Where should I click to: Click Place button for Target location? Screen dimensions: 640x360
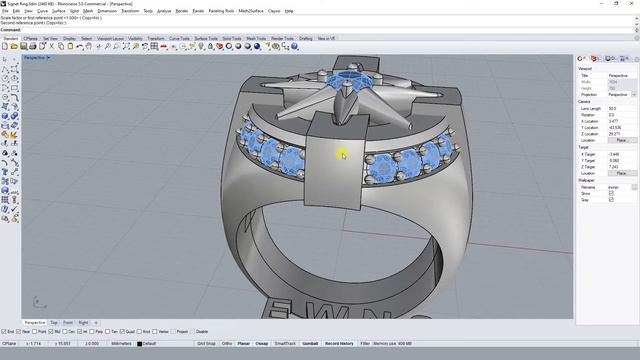point(622,173)
